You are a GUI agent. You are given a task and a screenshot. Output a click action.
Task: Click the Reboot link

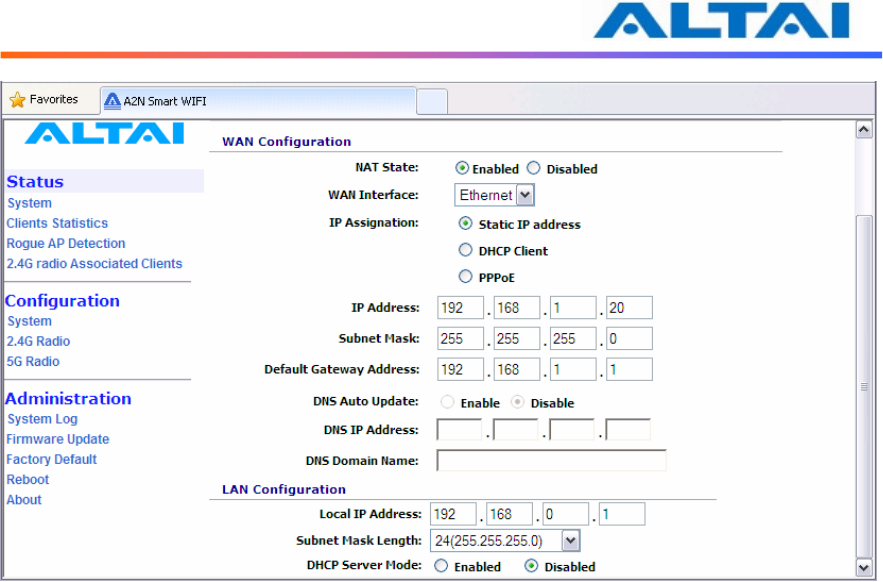point(28,480)
